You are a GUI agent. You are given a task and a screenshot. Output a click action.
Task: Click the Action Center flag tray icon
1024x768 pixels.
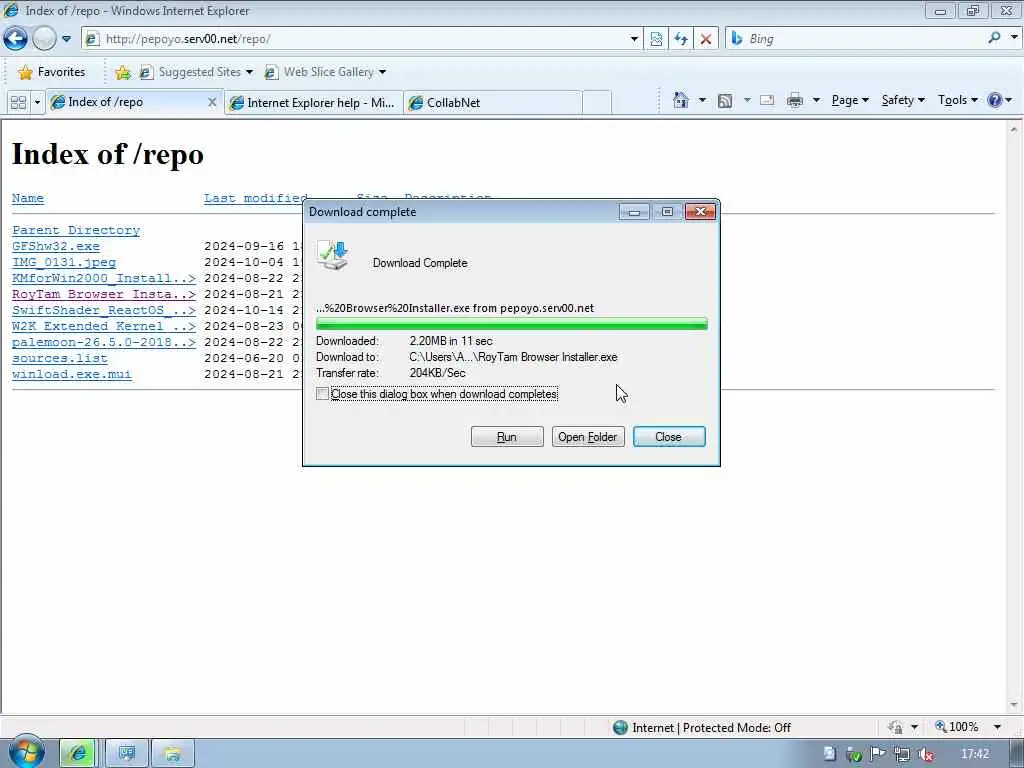[877, 754]
